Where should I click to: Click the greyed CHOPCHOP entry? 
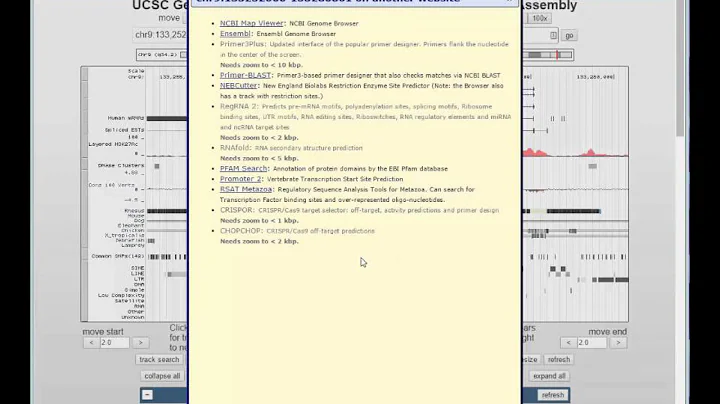[241, 230]
